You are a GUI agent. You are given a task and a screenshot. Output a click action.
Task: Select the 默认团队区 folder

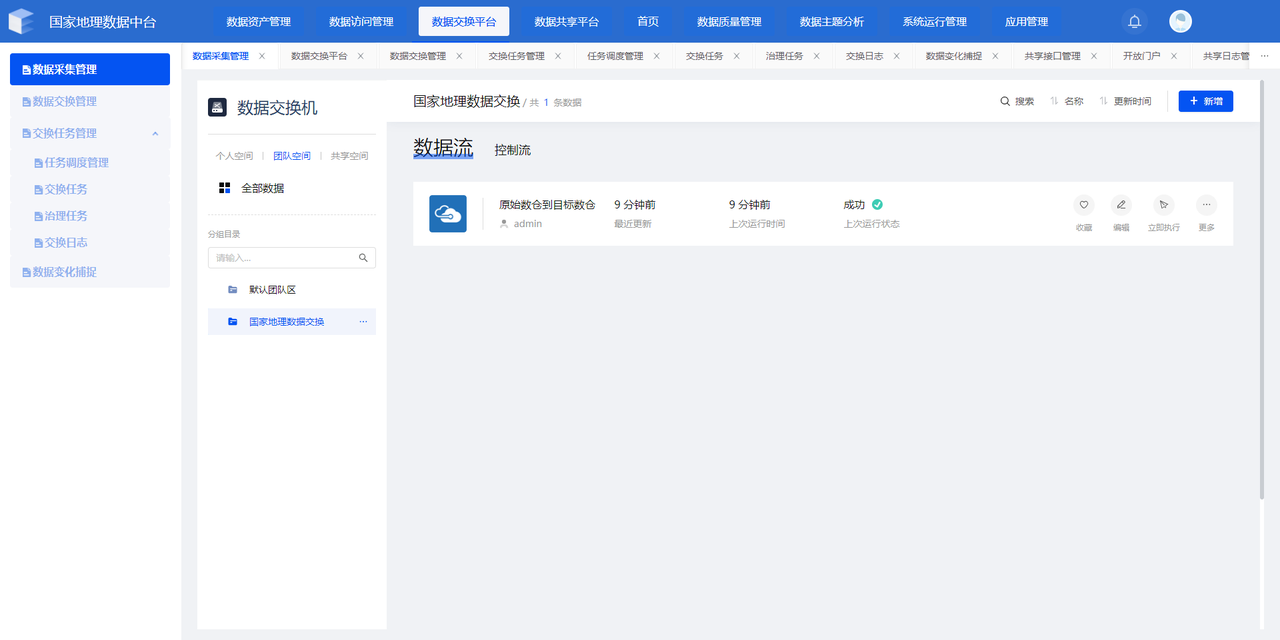coord(272,290)
